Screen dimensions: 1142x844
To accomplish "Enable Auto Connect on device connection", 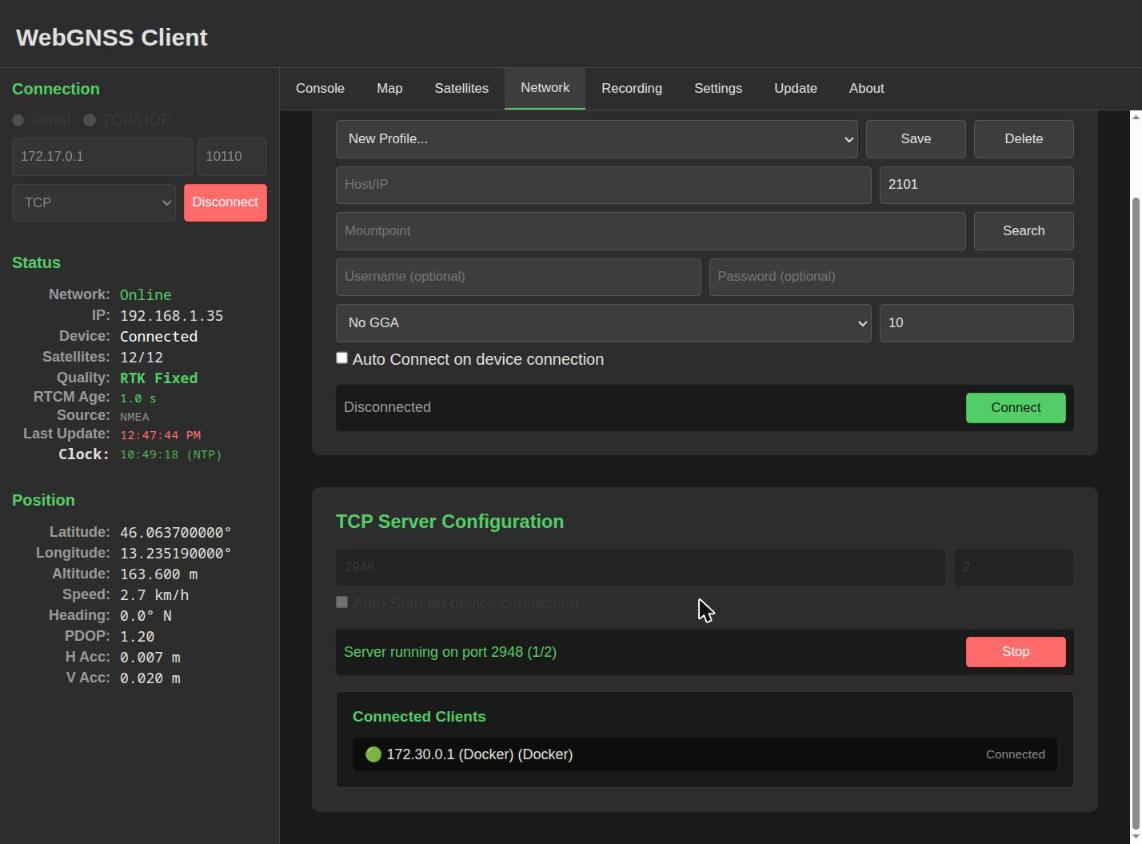I will (x=342, y=358).
